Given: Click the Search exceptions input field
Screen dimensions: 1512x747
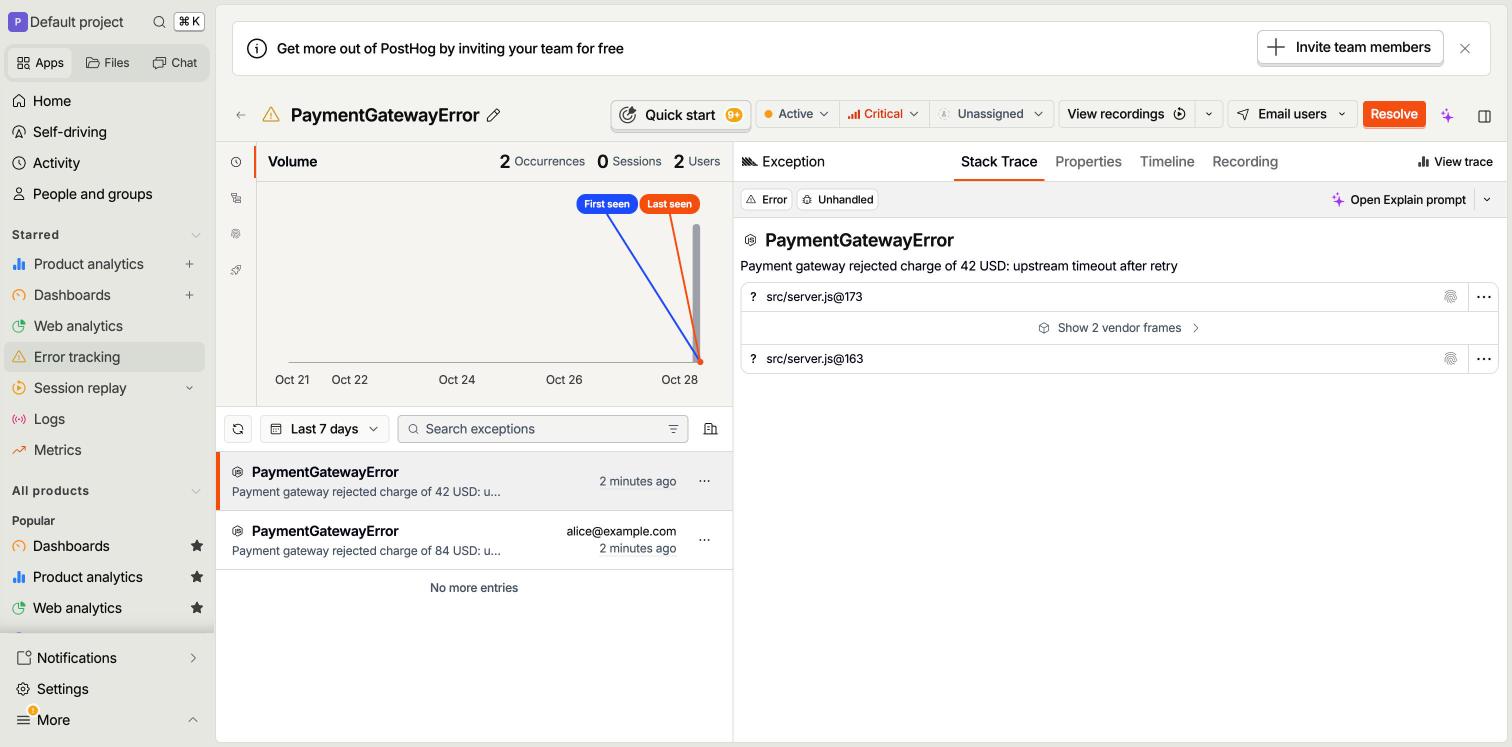Looking at the screenshot, I should (543, 429).
